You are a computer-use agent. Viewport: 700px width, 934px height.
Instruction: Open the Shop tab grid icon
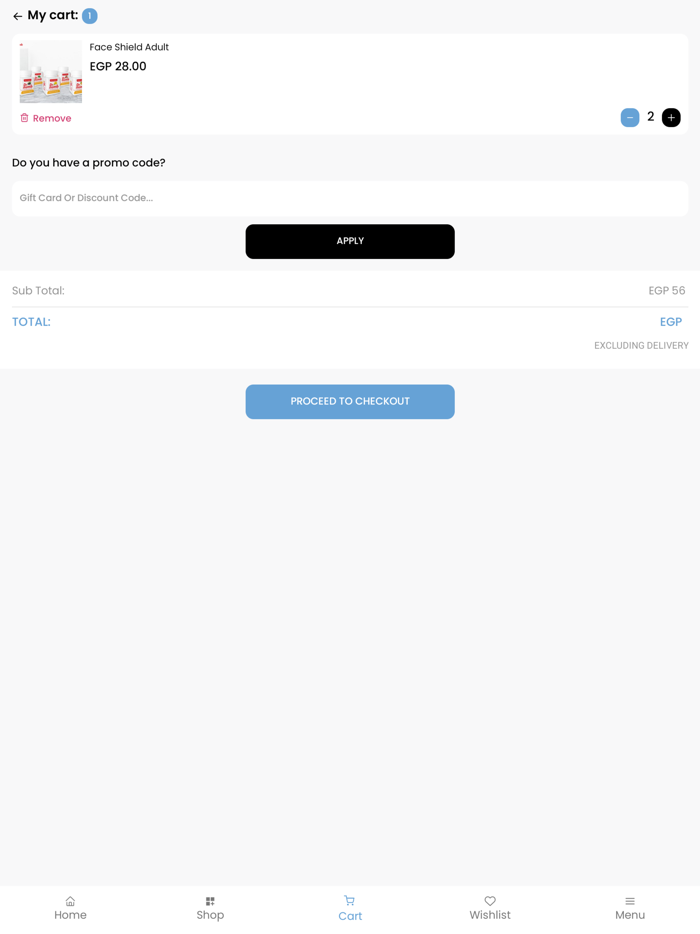pos(210,901)
